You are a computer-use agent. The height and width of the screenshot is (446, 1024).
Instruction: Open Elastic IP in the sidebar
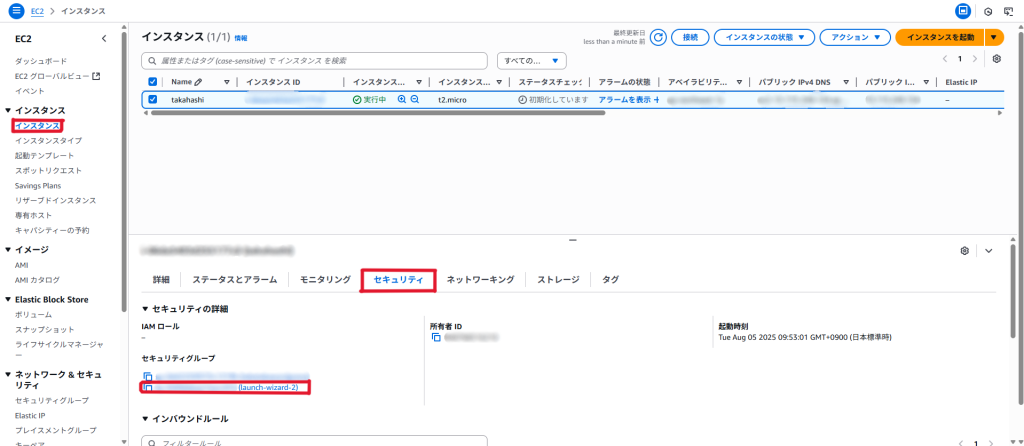[32, 415]
